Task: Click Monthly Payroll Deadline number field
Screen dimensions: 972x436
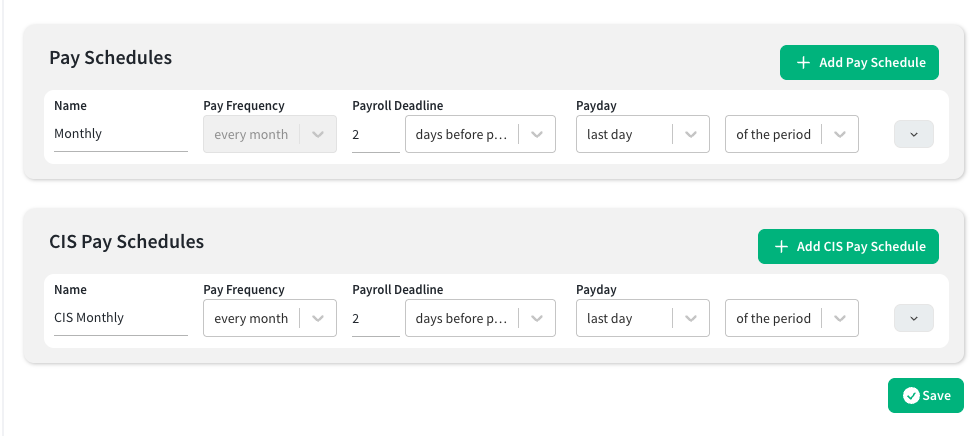Action: (376, 134)
